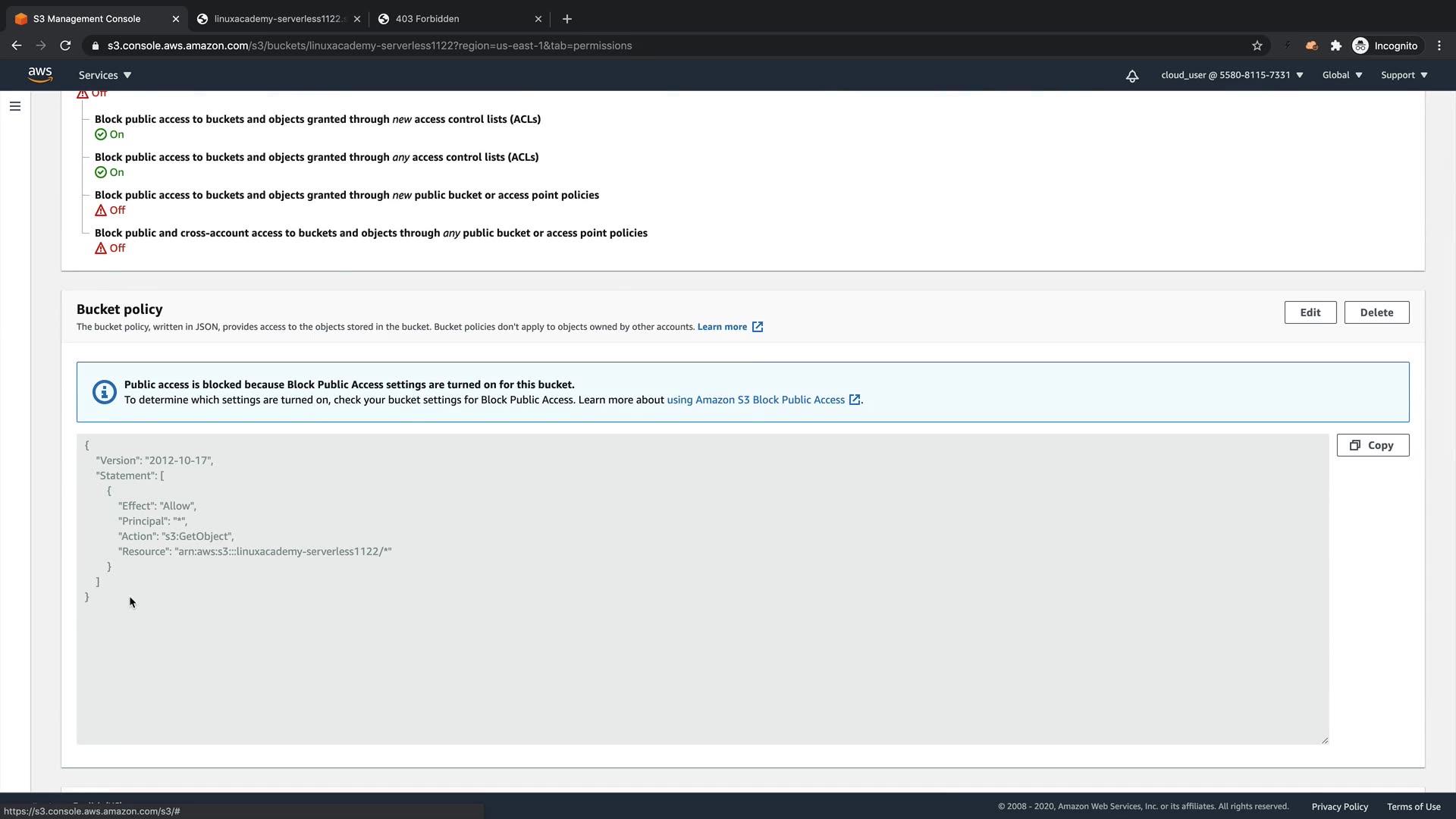Expand the Global region dropdown
Screen dimensions: 1456x819
(x=1341, y=75)
